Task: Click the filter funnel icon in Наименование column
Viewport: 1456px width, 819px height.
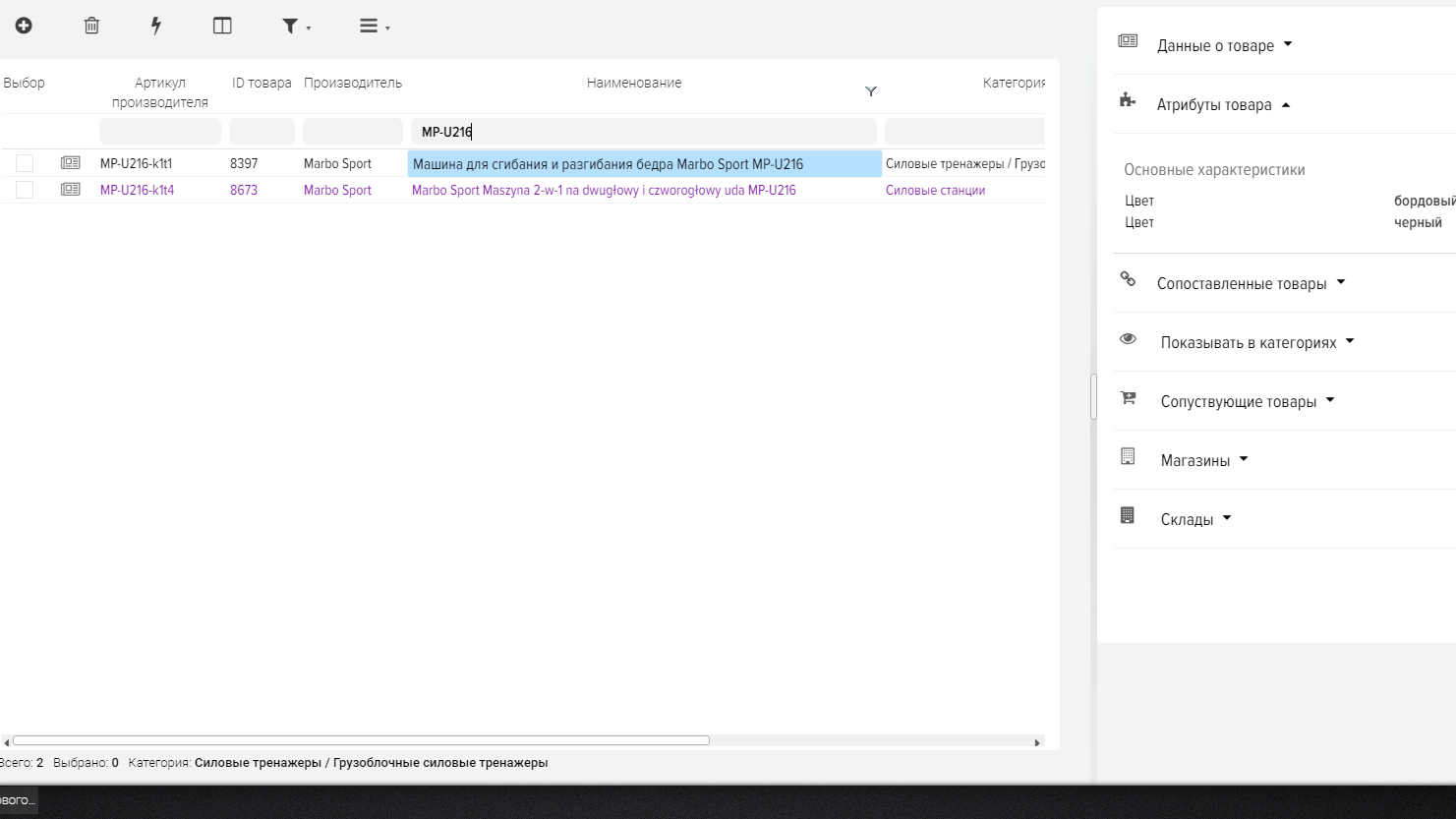Action: click(x=870, y=91)
